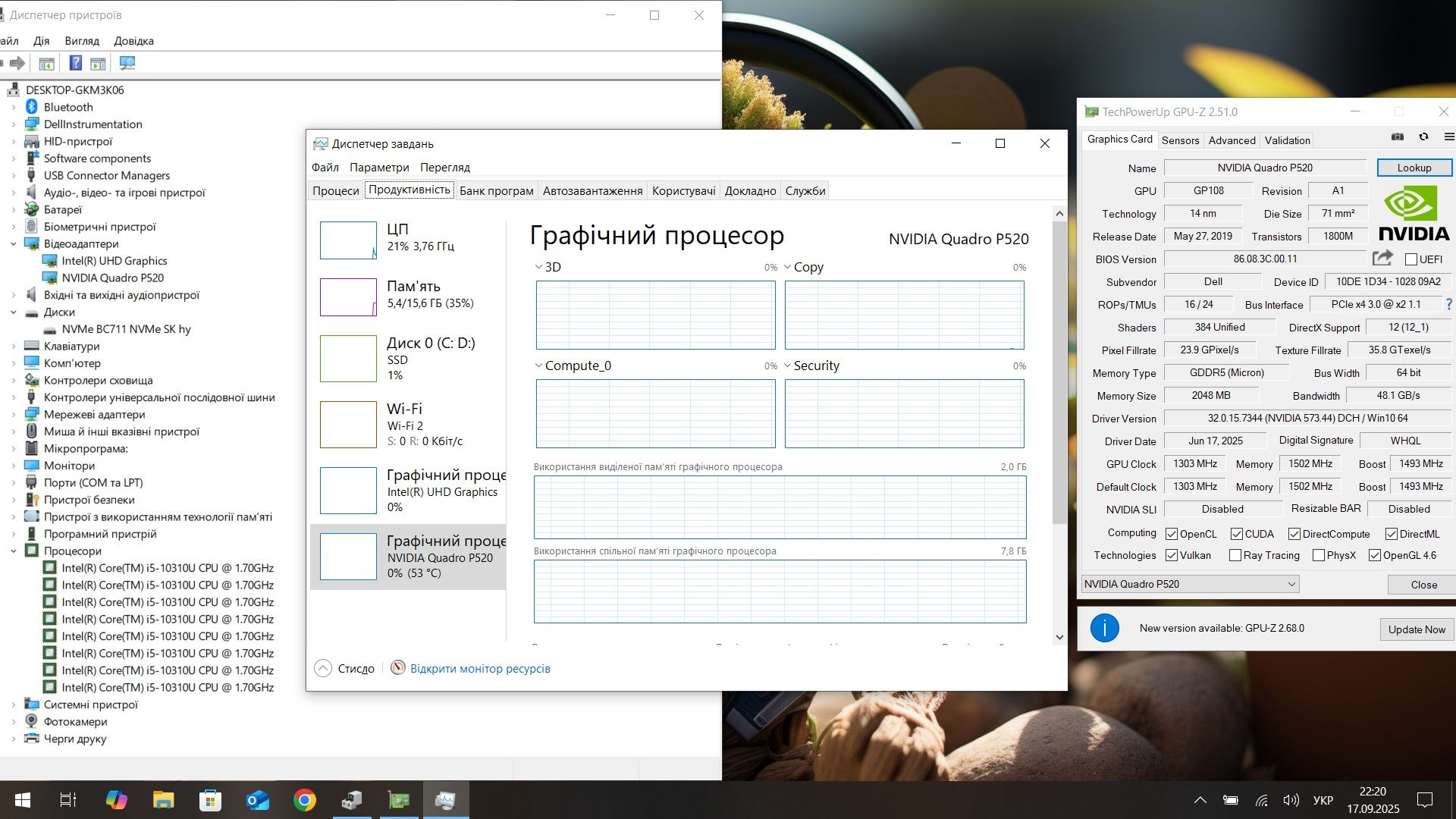Click the Lookup button in GPU-Z
This screenshot has height=819, width=1456.
coord(1414,168)
